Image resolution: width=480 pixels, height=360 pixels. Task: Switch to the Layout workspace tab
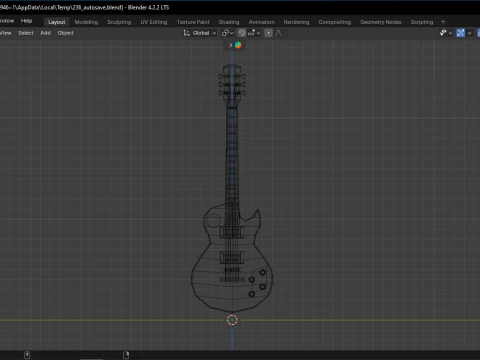click(56, 22)
